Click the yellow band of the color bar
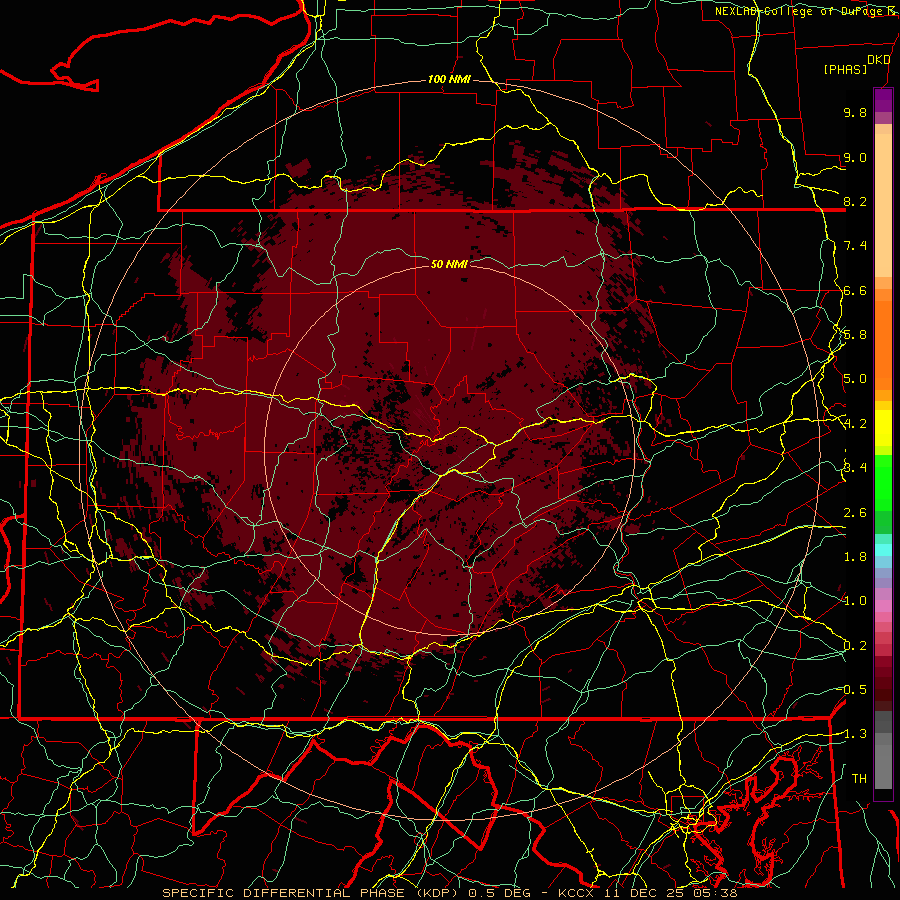This screenshot has width=900, height=900. (883, 428)
